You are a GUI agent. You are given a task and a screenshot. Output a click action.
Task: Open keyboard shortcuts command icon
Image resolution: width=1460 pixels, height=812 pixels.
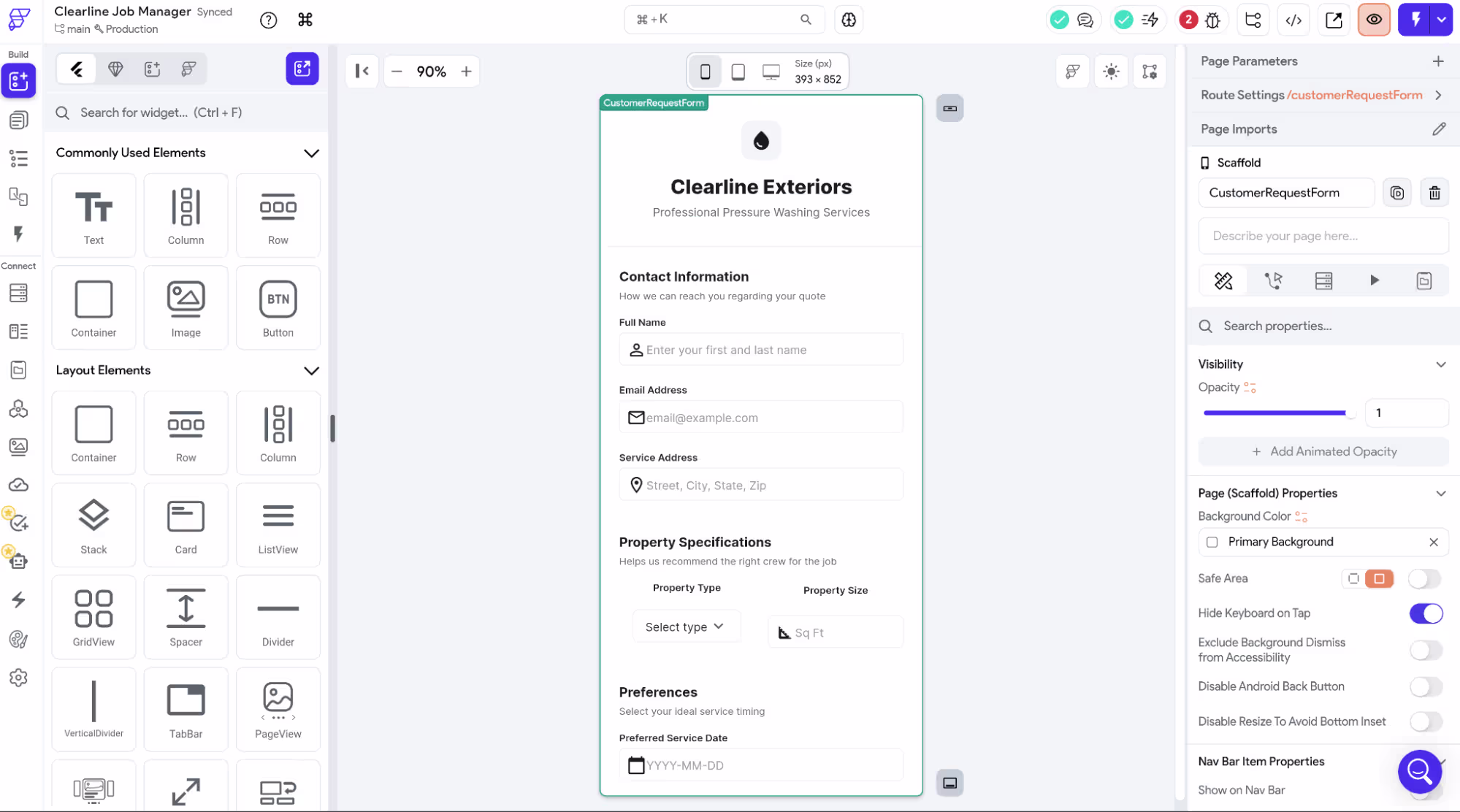pos(305,20)
